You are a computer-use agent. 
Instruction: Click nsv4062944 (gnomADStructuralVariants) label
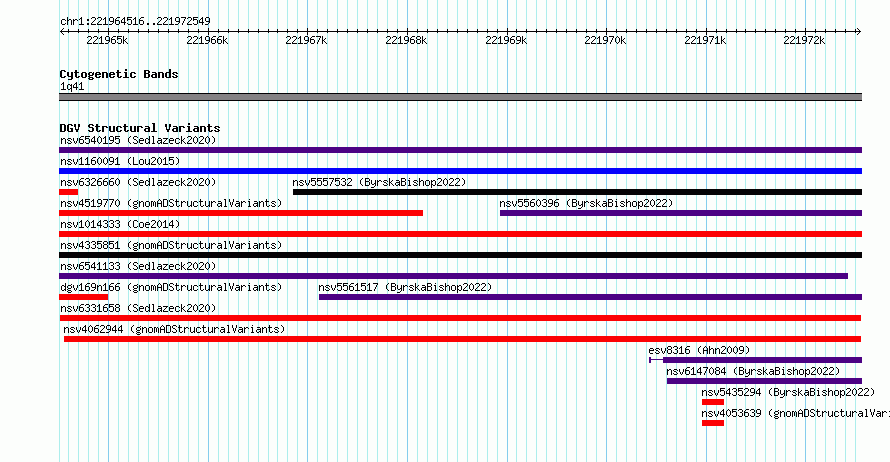point(174,329)
